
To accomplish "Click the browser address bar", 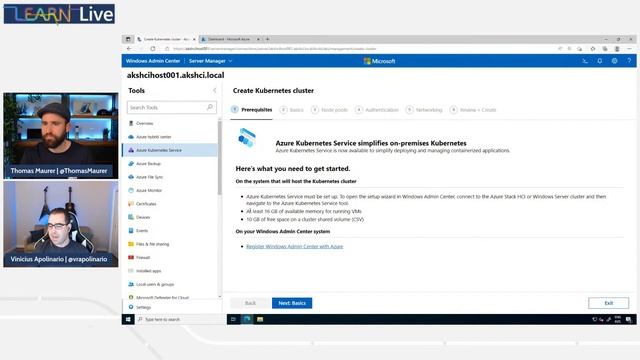I will [359, 49].
